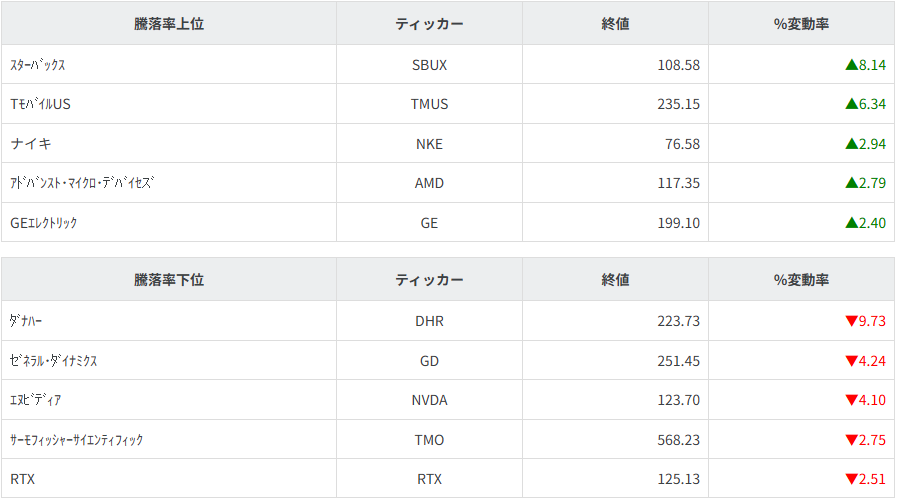Click the red down arrow in the NVDA row
The width and height of the screenshot is (897, 499).
851,400
